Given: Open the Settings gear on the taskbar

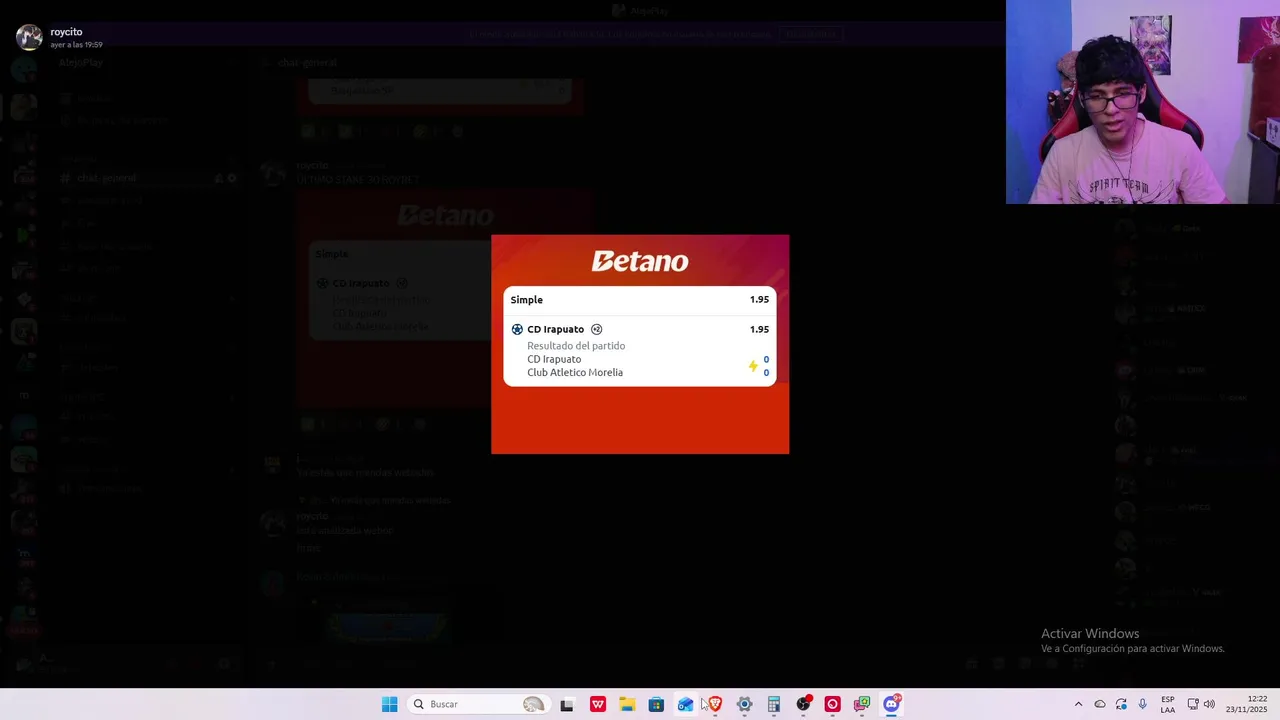Looking at the screenshot, I should (x=744, y=704).
